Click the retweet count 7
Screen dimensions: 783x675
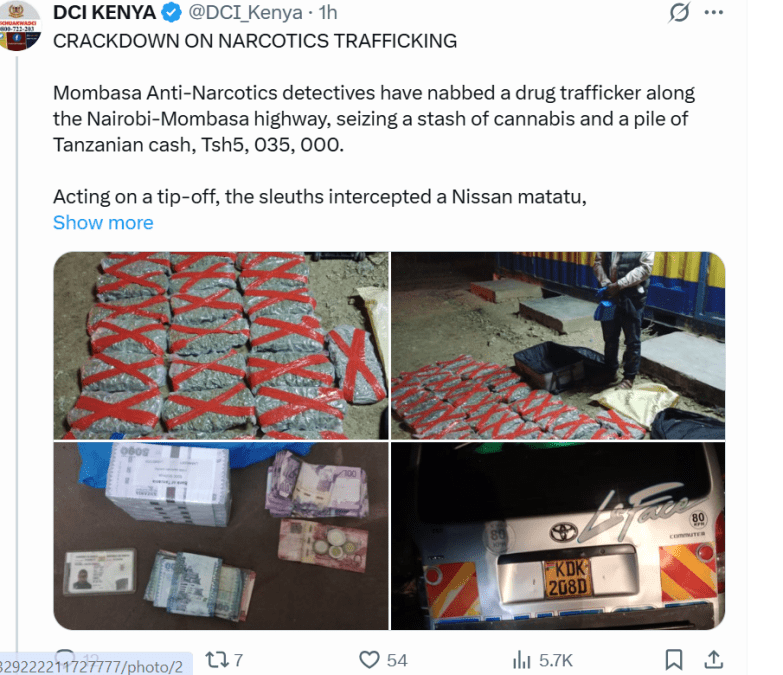(x=238, y=660)
